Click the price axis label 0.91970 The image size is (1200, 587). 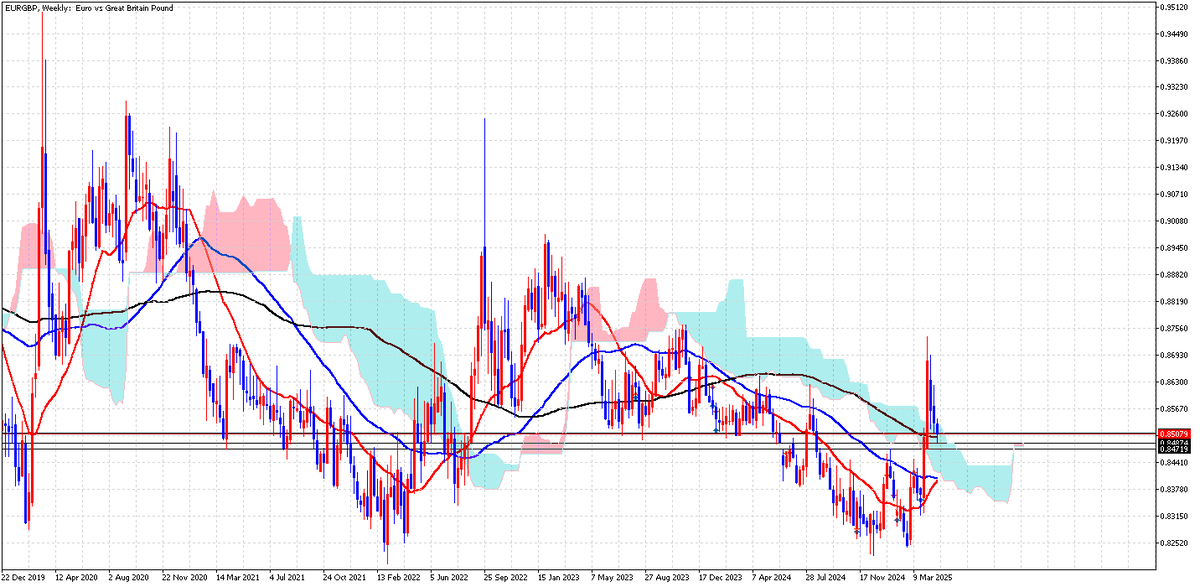[x=1175, y=141]
